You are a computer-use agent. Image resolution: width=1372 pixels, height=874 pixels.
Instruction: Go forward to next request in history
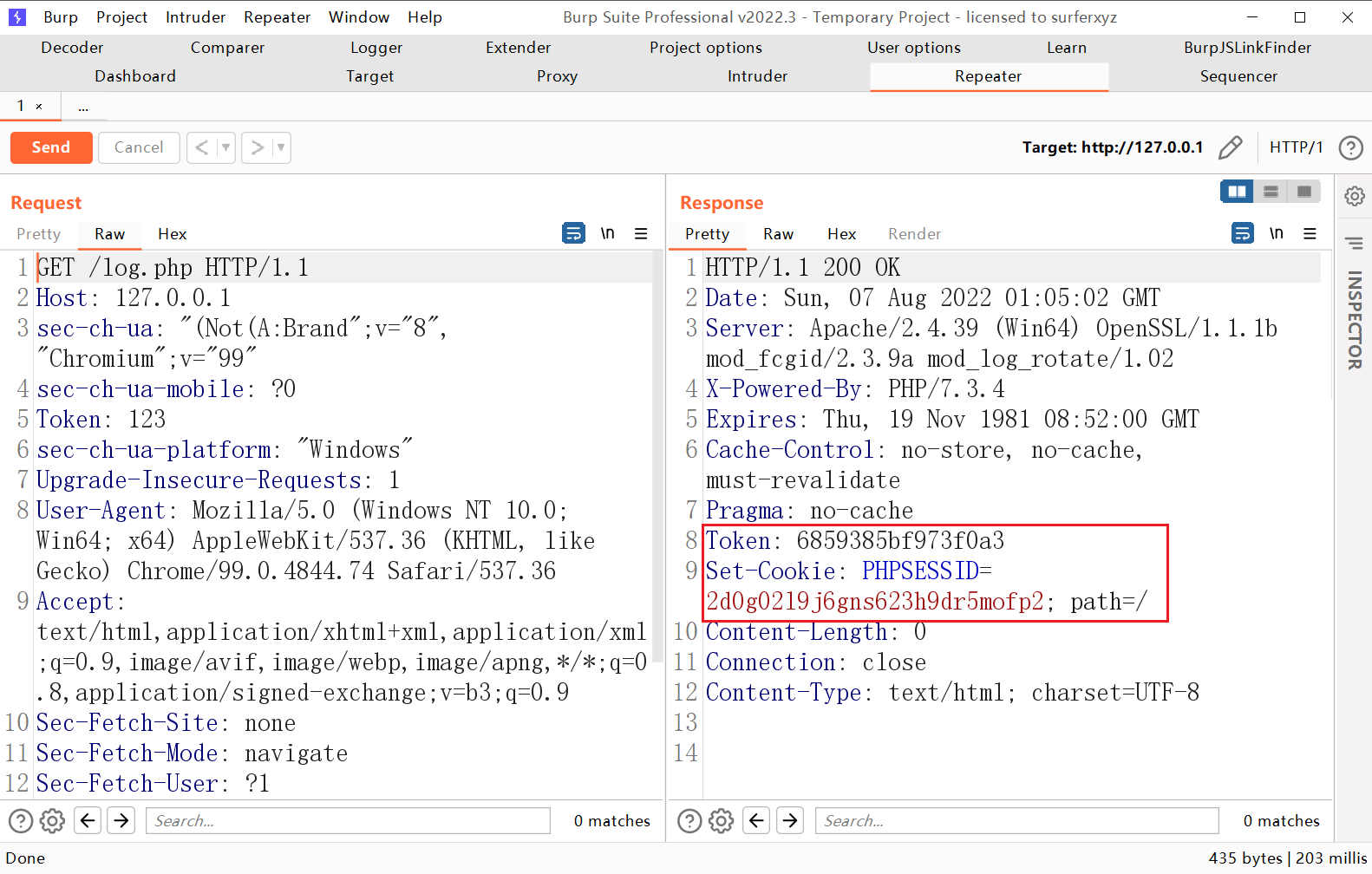(x=257, y=147)
